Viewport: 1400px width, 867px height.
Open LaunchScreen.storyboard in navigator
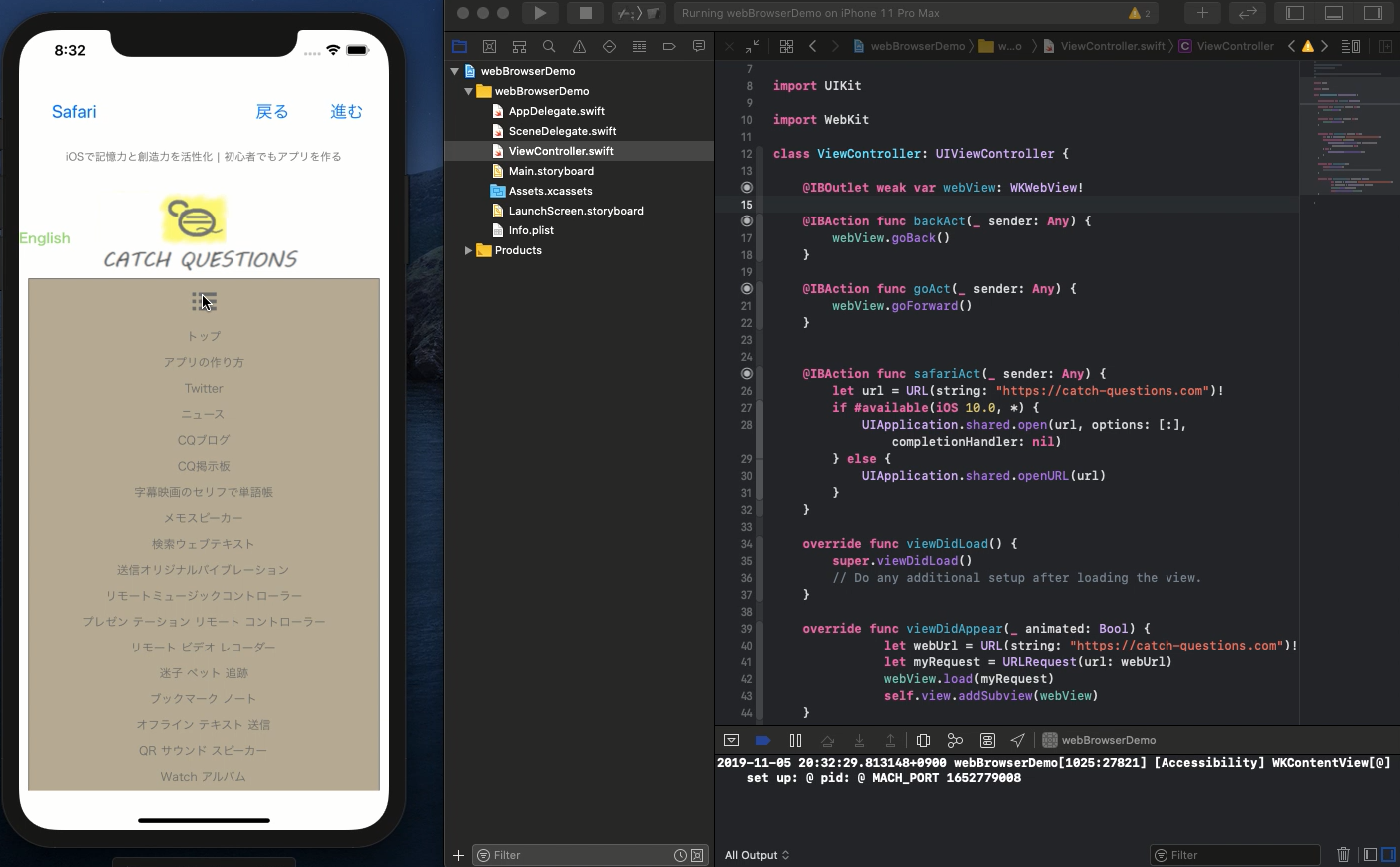pos(576,211)
